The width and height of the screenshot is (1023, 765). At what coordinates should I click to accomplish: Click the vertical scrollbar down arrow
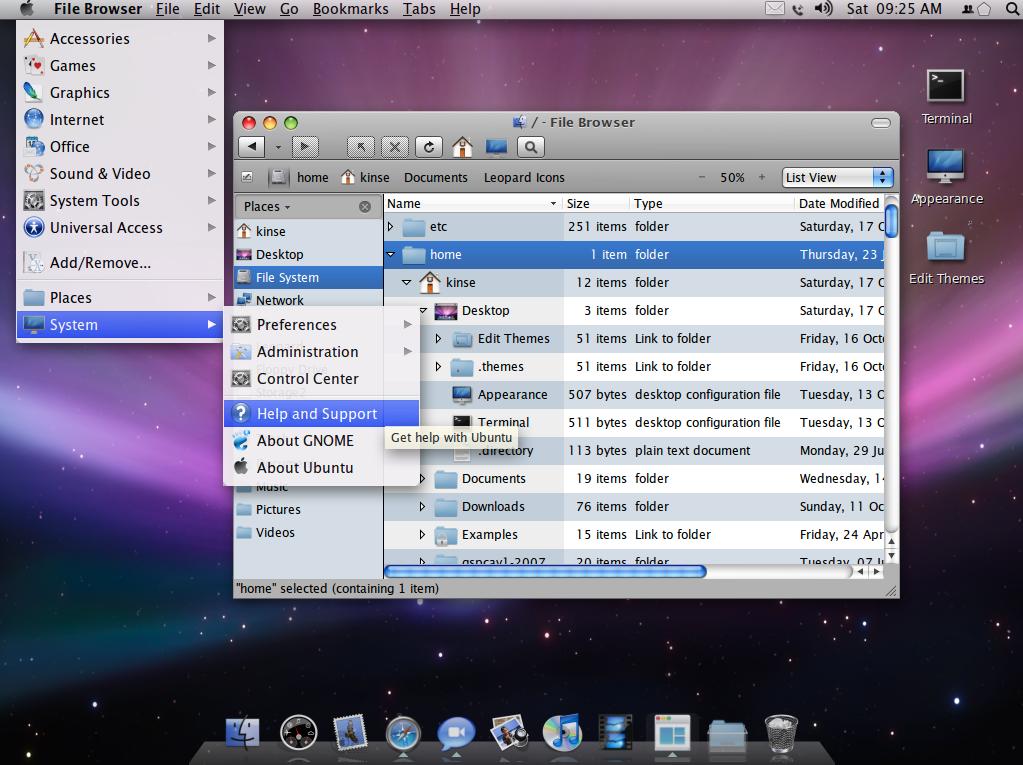pos(891,556)
